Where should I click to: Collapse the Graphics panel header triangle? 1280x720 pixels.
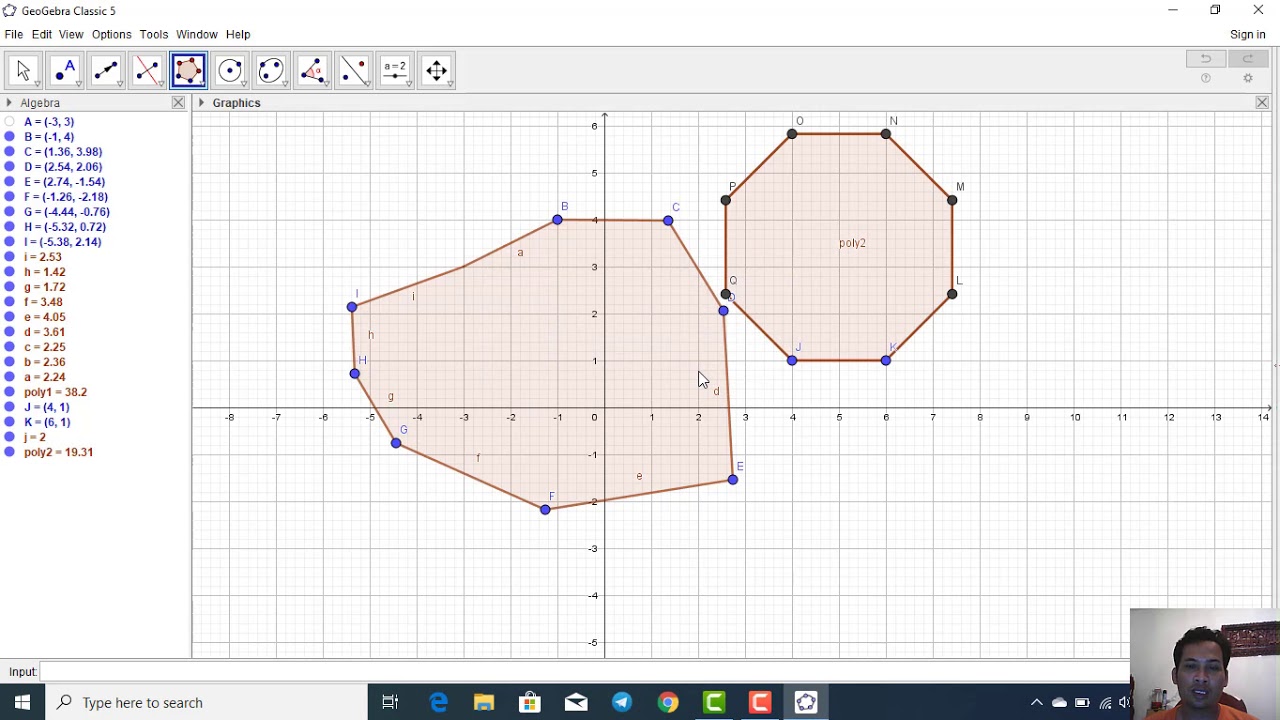pyautogui.click(x=202, y=103)
